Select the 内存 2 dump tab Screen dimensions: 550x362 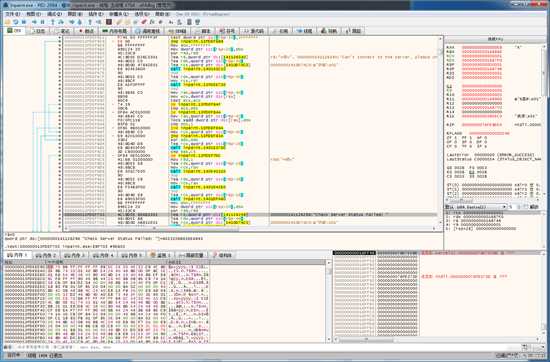(x=46, y=255)
